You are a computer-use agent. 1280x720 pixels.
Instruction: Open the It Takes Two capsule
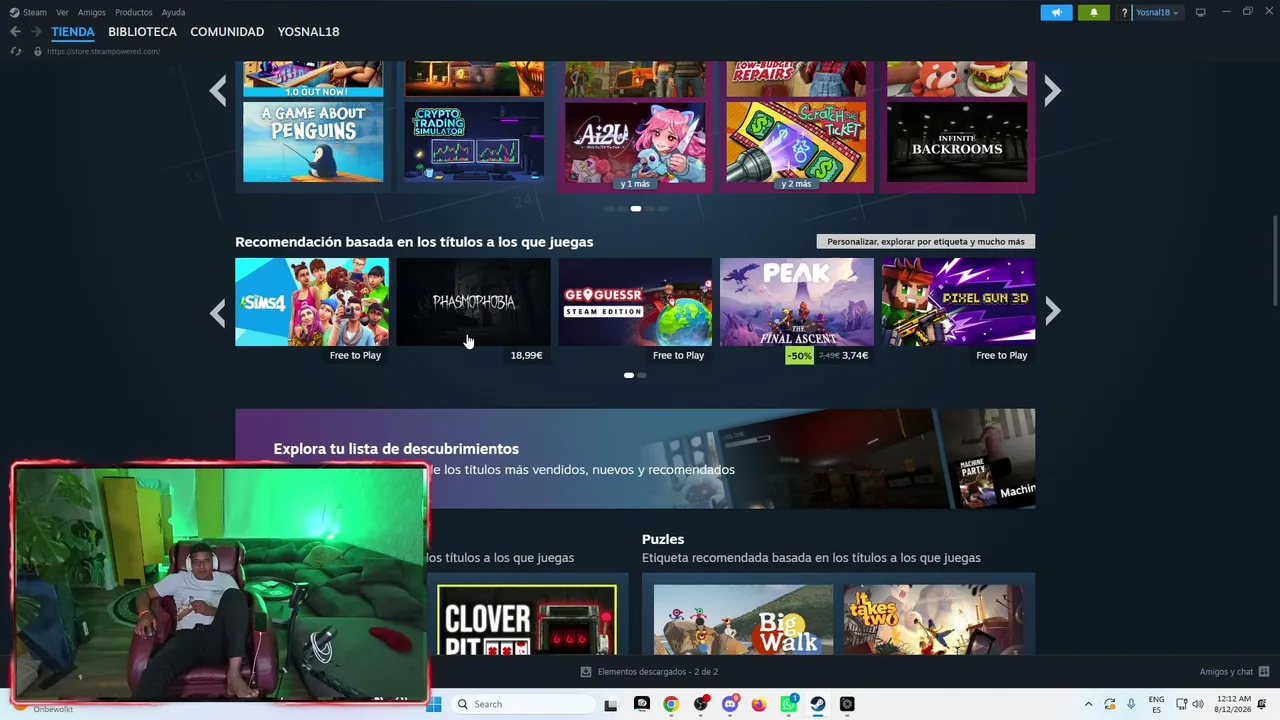pyautogui.click(x=933, y=620)
